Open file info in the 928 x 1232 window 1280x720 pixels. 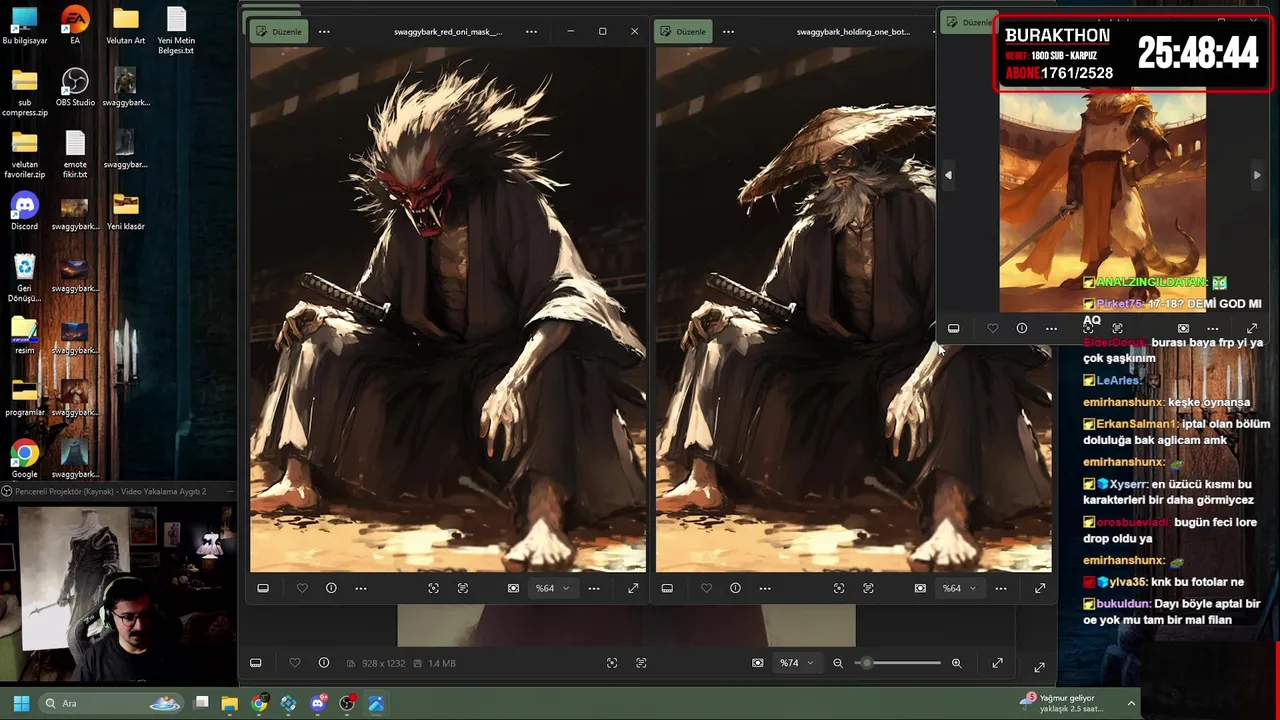pos(324,663)
